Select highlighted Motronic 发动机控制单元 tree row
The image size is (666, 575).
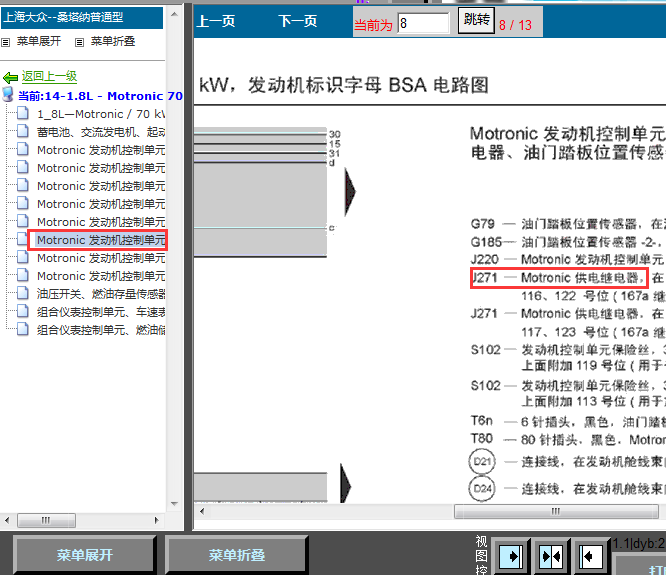(x=98, y=240)
